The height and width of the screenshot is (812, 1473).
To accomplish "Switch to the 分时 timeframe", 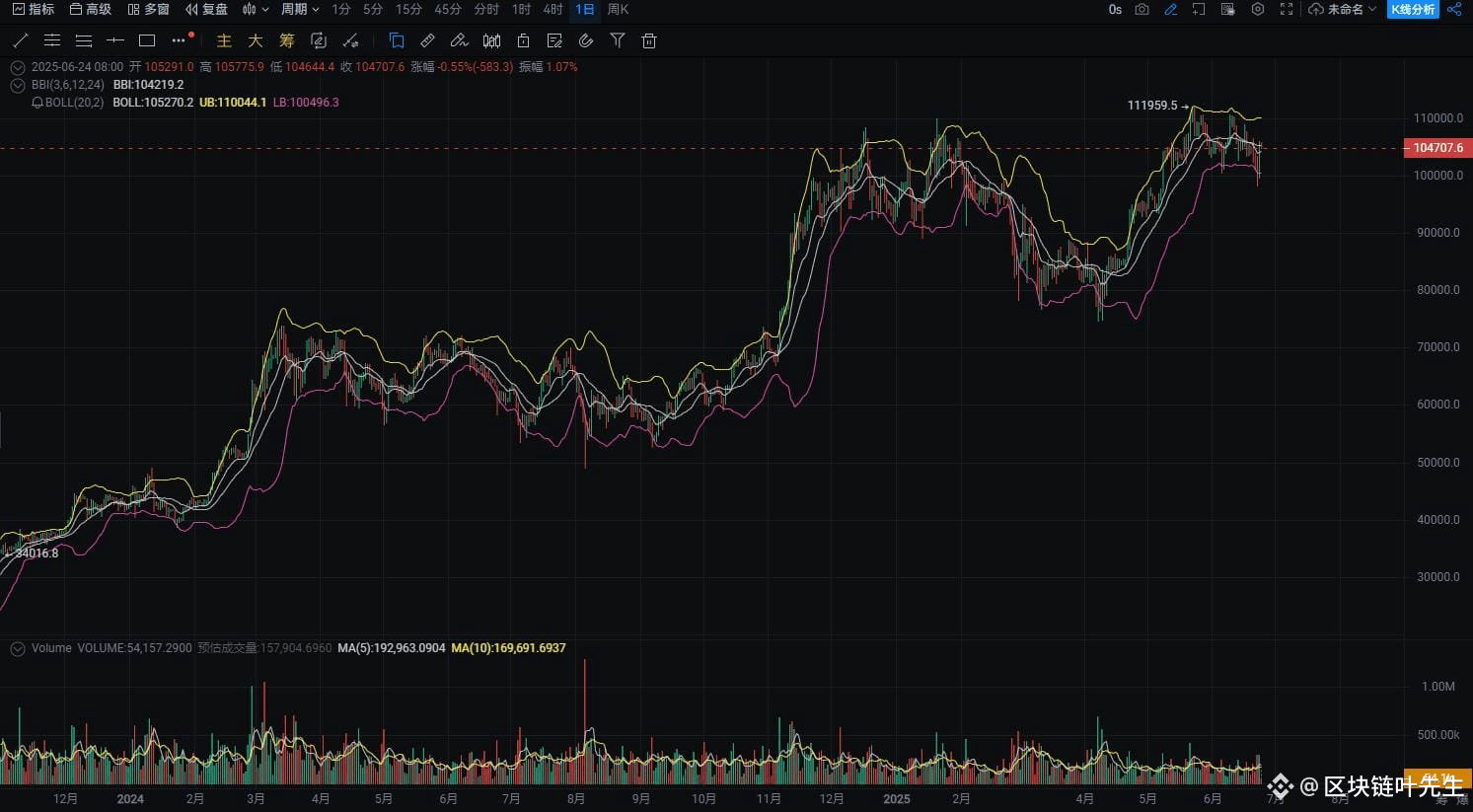I will click(x=486, y=9).
